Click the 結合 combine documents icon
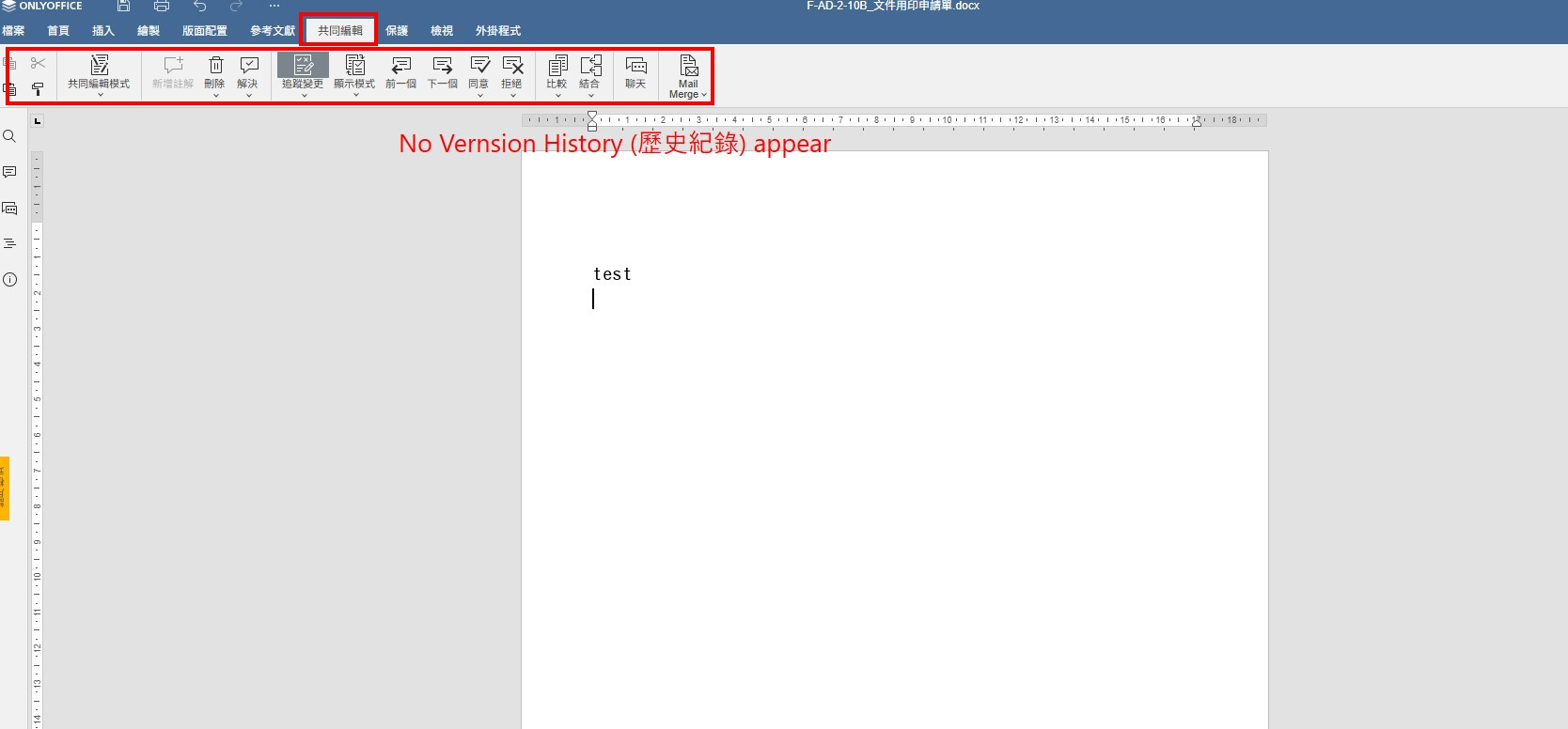The height and width of the screenshot is (729, 1568). [x=590, y=65]
